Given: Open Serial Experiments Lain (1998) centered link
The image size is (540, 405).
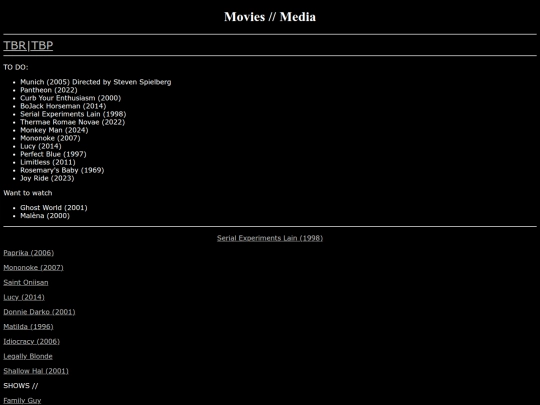Looking at the screenshot, I should 270,238.
